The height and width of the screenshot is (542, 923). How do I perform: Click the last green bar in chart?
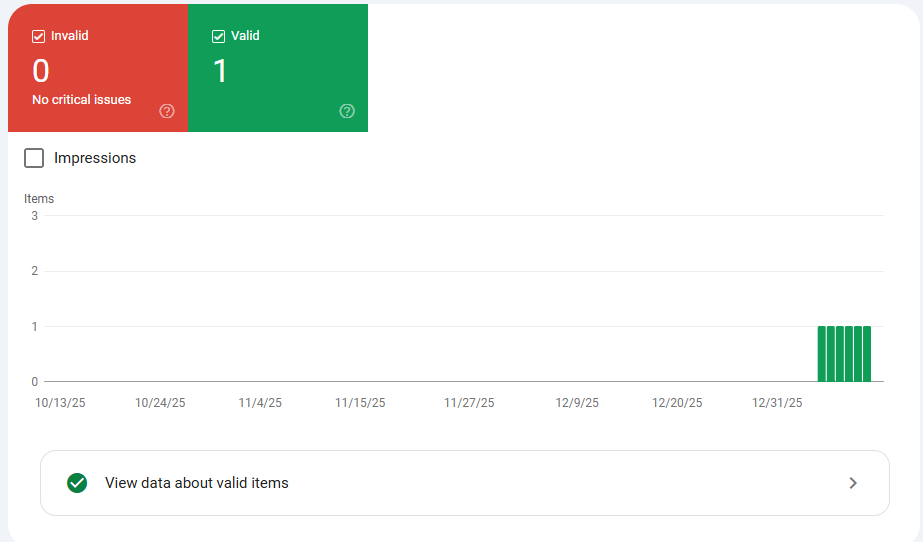867,354
